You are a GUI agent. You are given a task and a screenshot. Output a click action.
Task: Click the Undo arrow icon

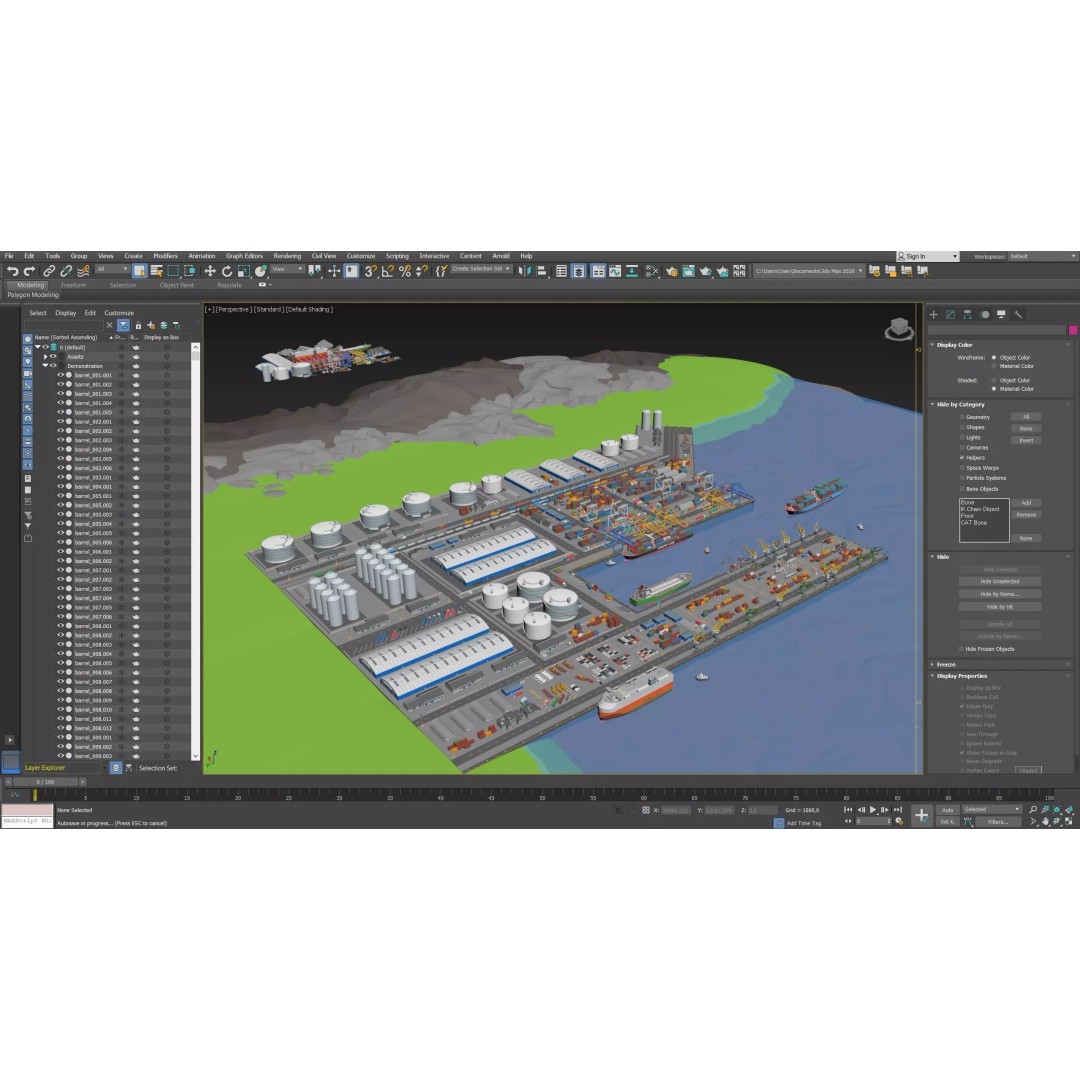(x=12, y=271)
